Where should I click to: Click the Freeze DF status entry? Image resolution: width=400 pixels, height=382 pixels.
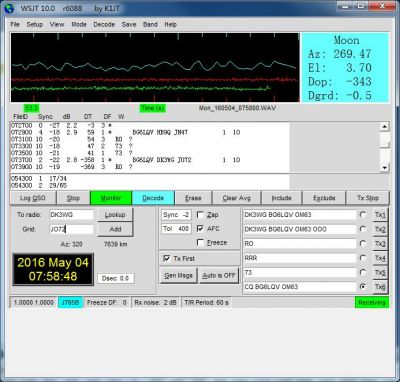point(107,303)
